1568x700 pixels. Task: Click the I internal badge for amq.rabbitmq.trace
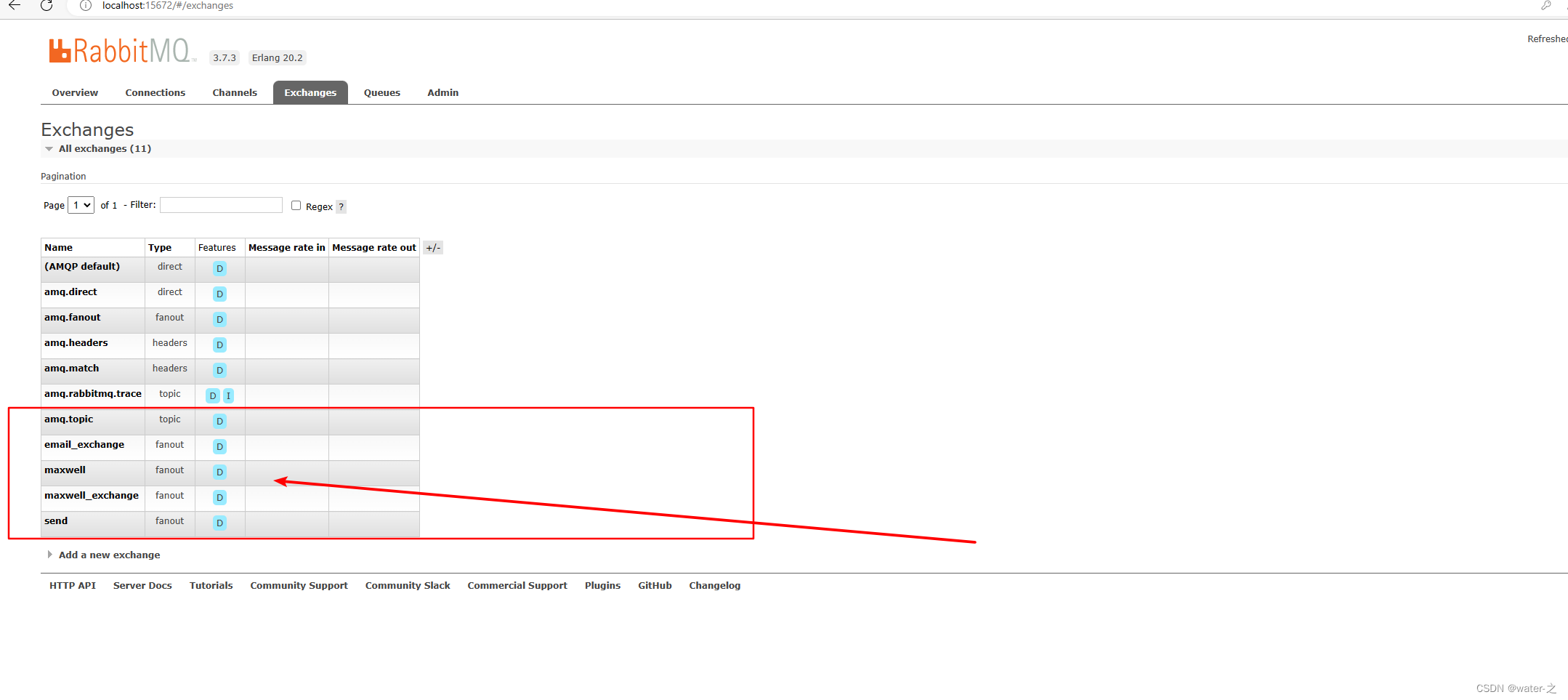pyautogui.click(x=228, y=396)
